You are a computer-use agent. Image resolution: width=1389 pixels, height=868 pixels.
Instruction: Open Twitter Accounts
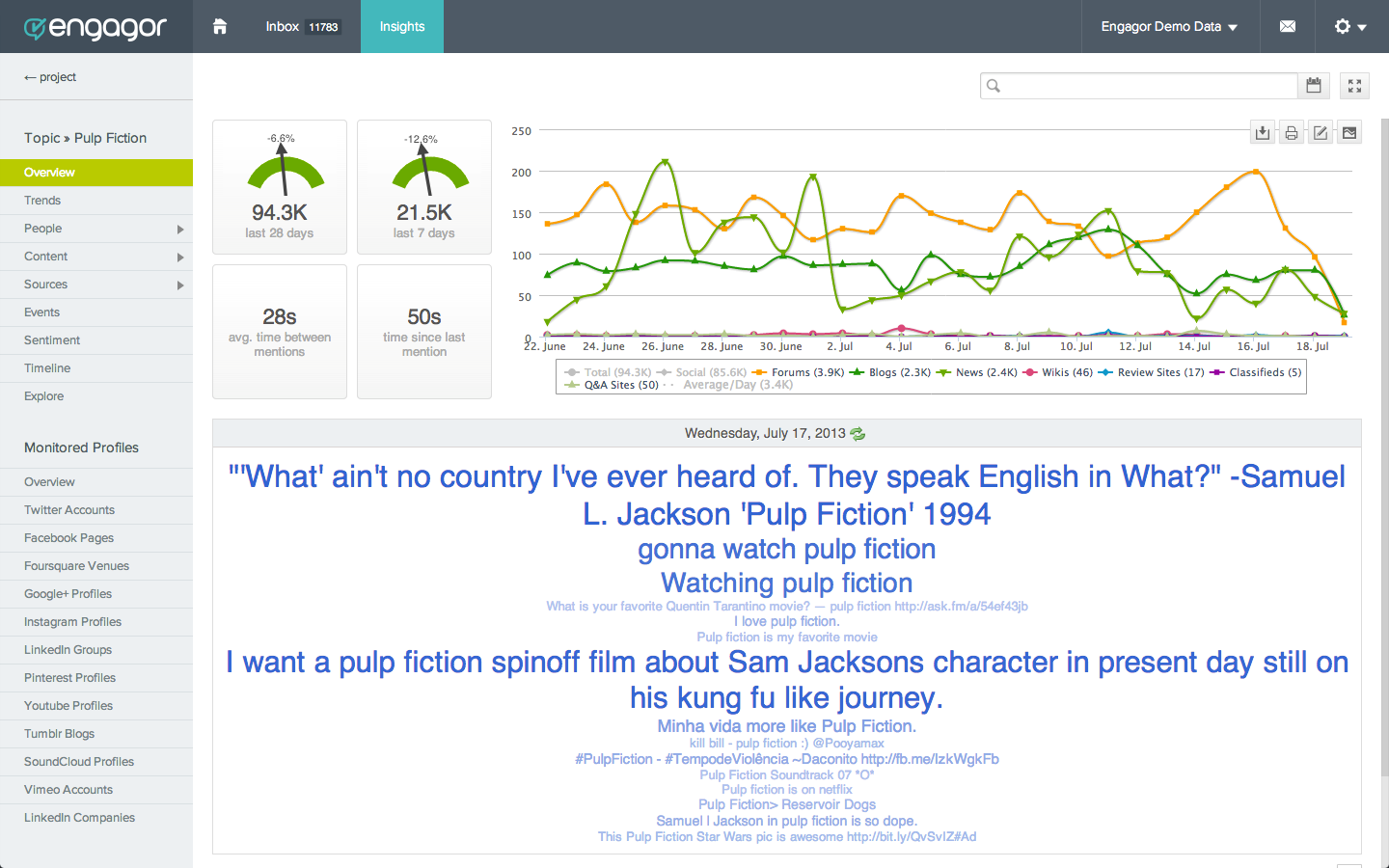[x=96, y=510]
